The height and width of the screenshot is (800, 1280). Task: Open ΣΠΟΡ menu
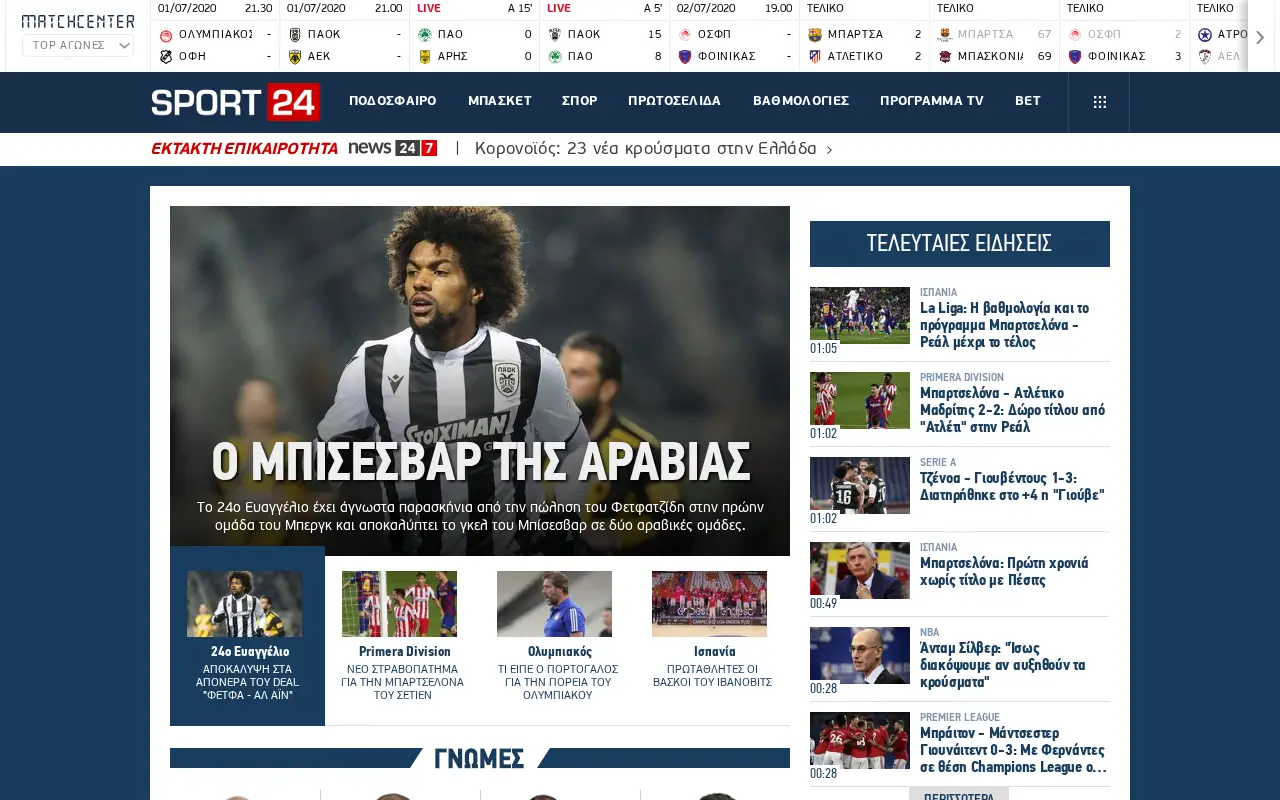[579, 101]
